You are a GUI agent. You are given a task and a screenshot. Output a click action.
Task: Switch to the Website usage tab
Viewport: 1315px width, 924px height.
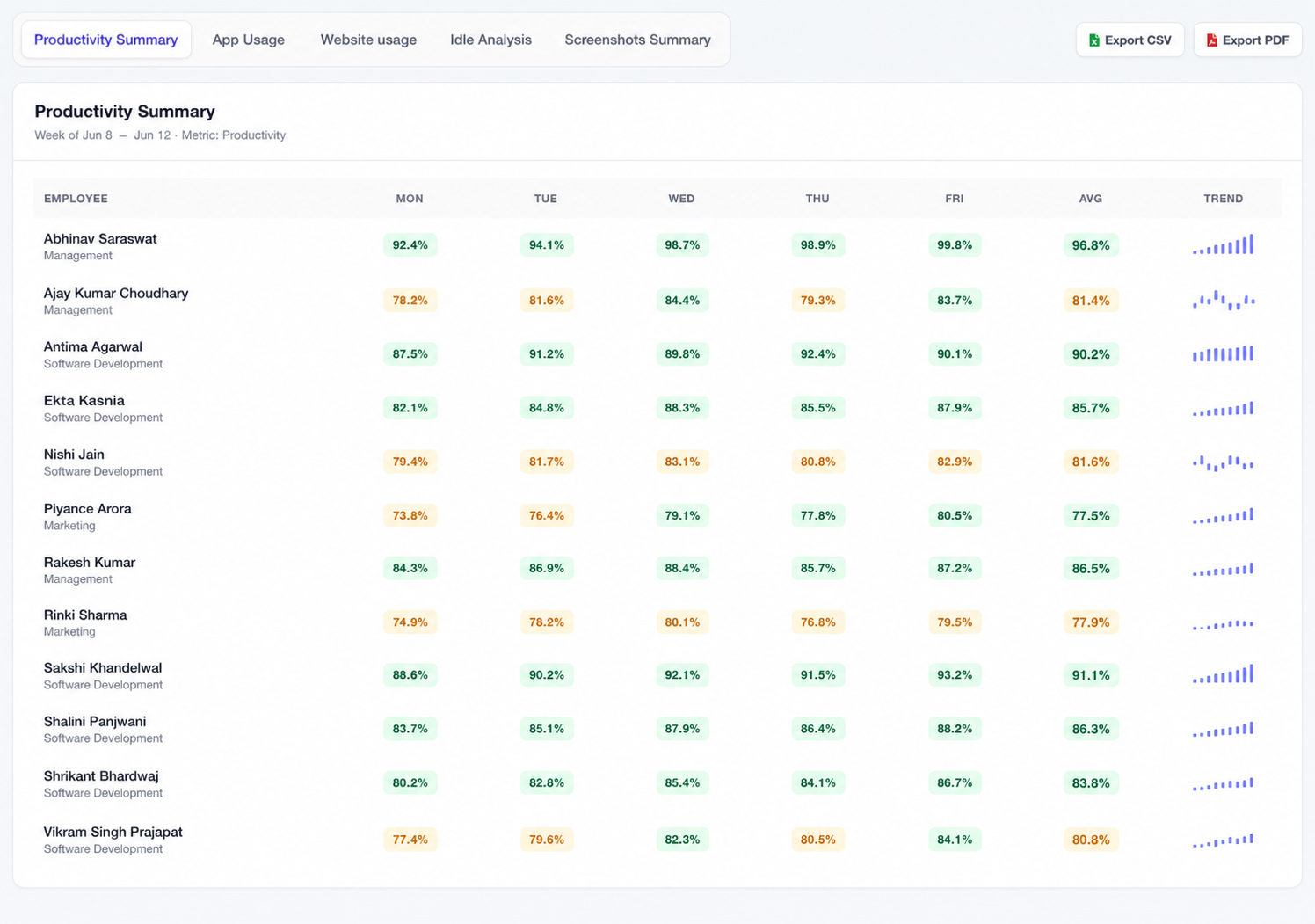368,40
